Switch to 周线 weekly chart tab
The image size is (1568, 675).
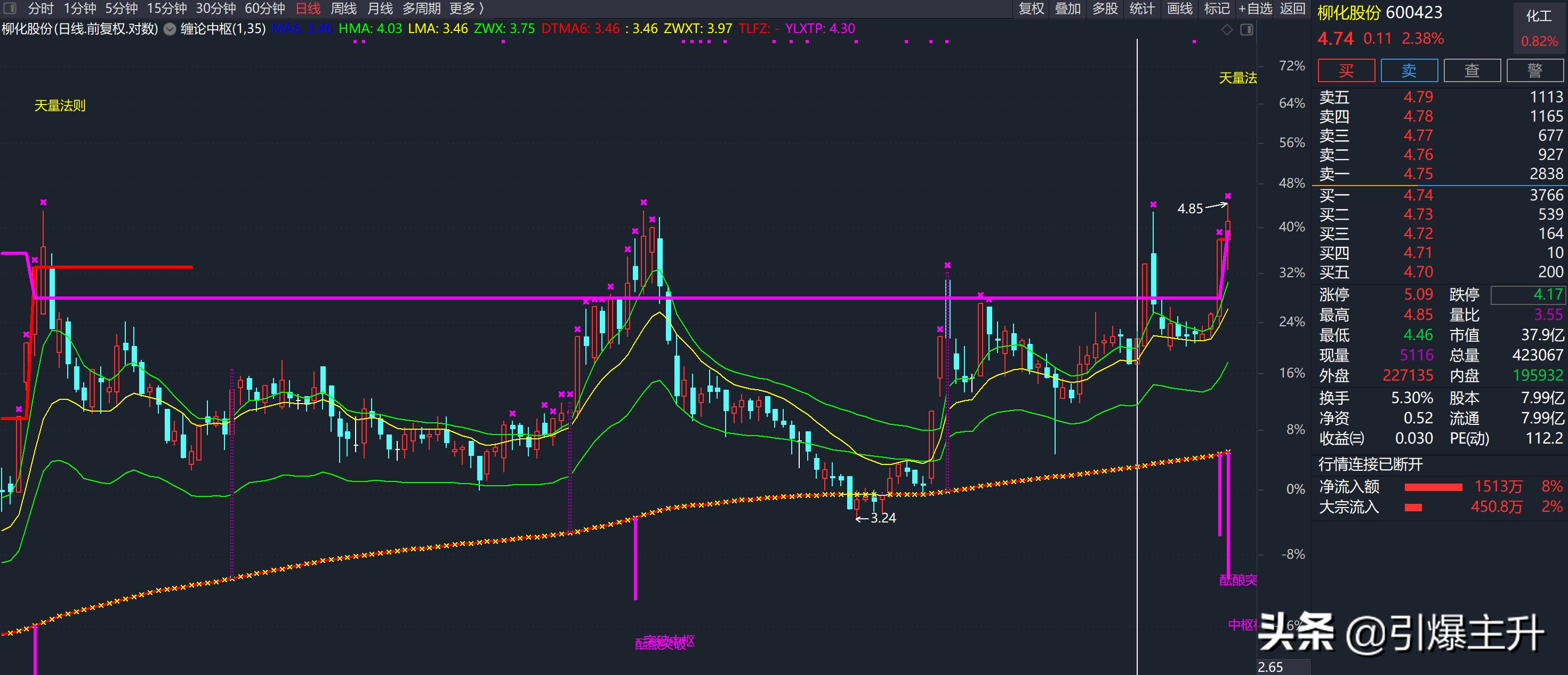point(343,9)
